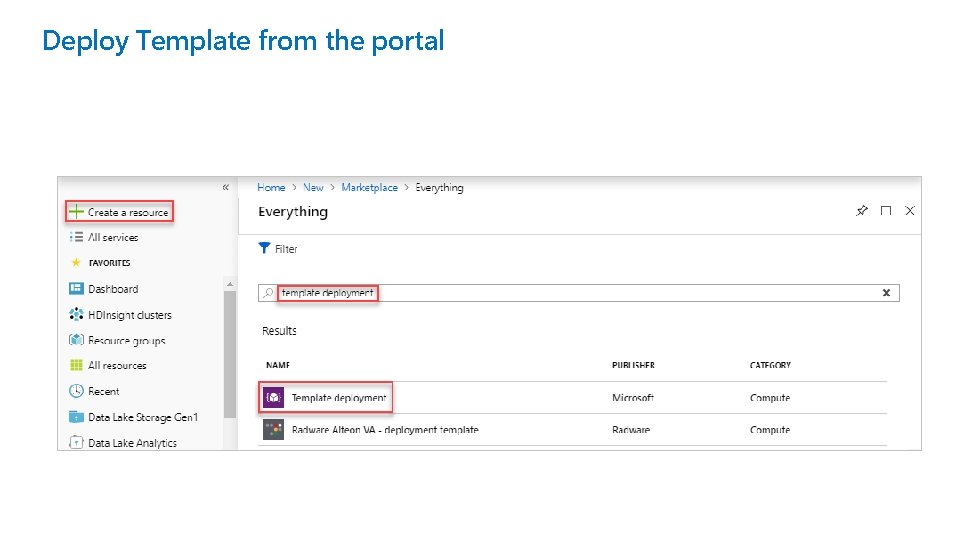This screenshot has height=551, width=979.
Task: Navigate to New breadcrumb link
Action: [314, 188]
